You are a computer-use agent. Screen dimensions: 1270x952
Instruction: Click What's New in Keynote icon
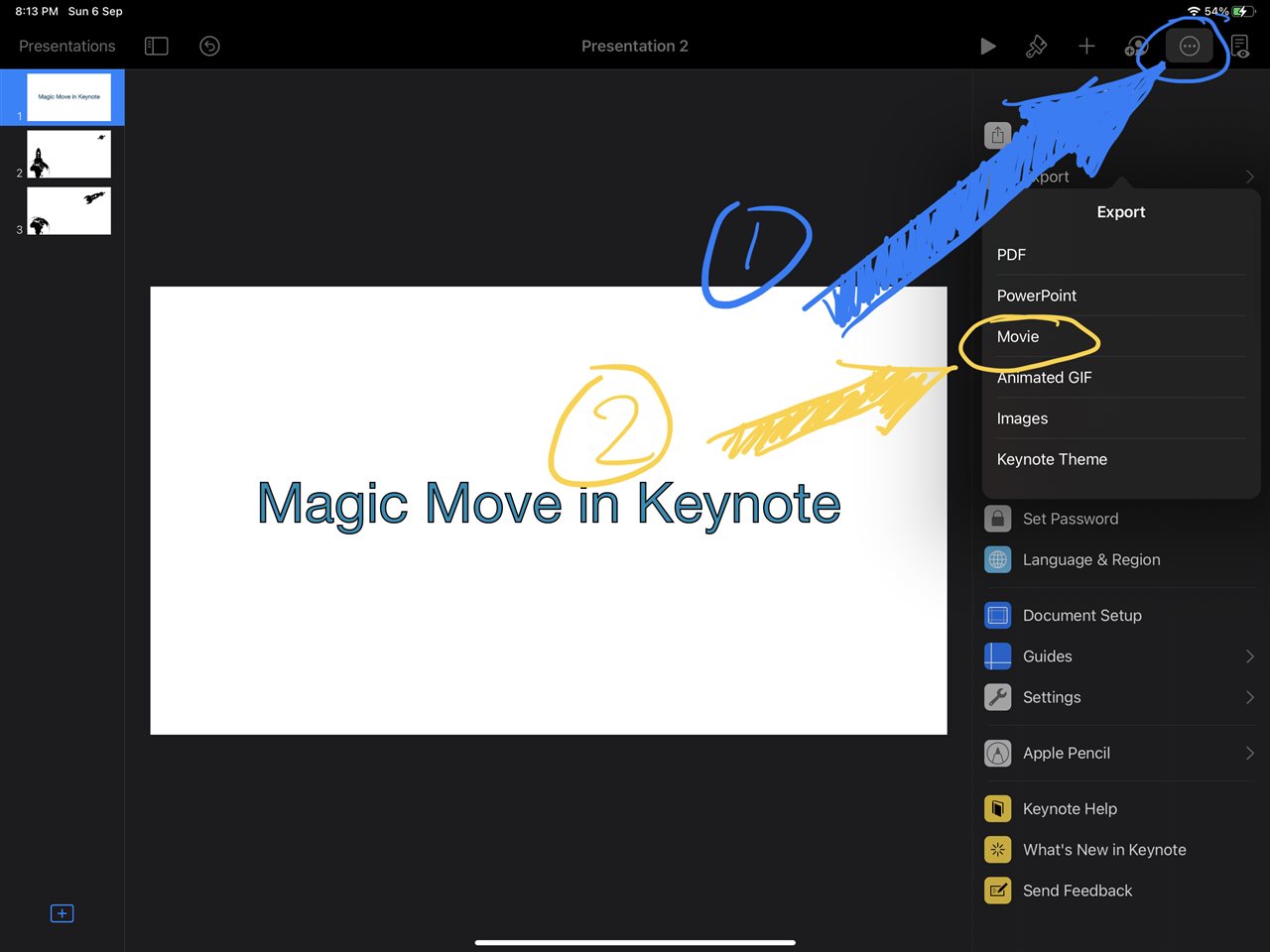click(x=997, y=849)
